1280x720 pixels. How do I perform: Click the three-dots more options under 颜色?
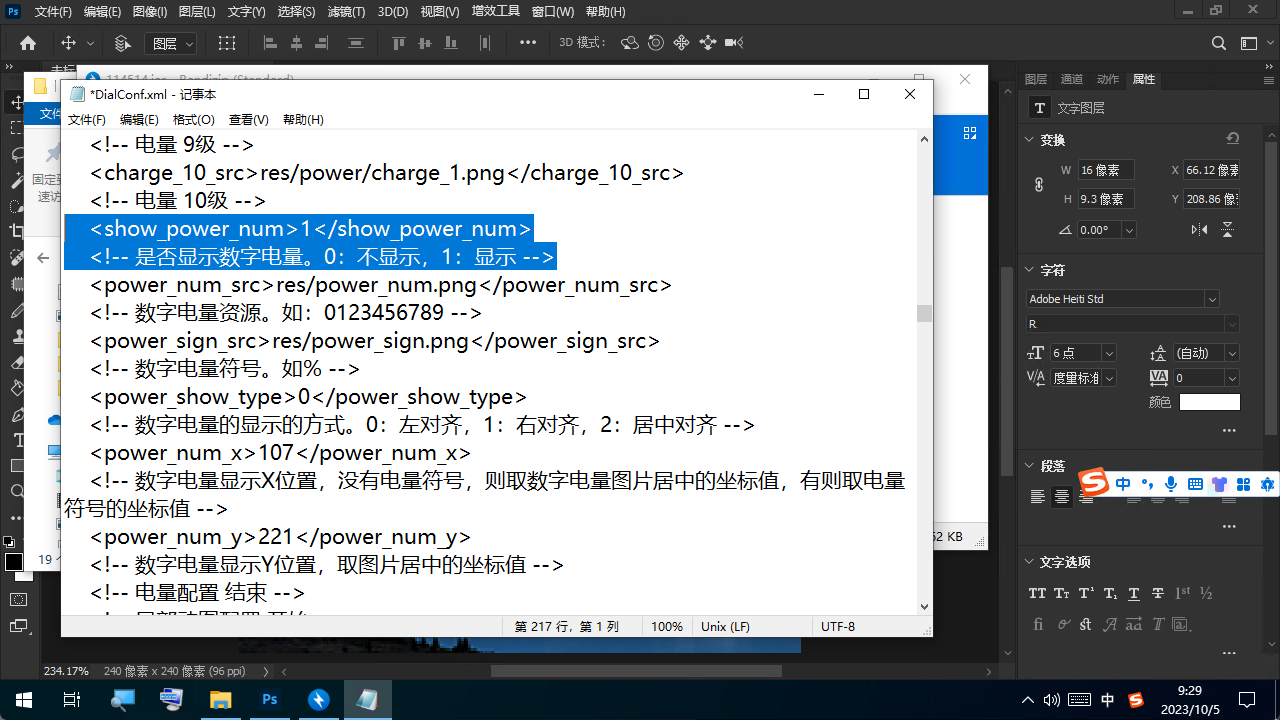pyautogui.click(x=1229, y=430)
